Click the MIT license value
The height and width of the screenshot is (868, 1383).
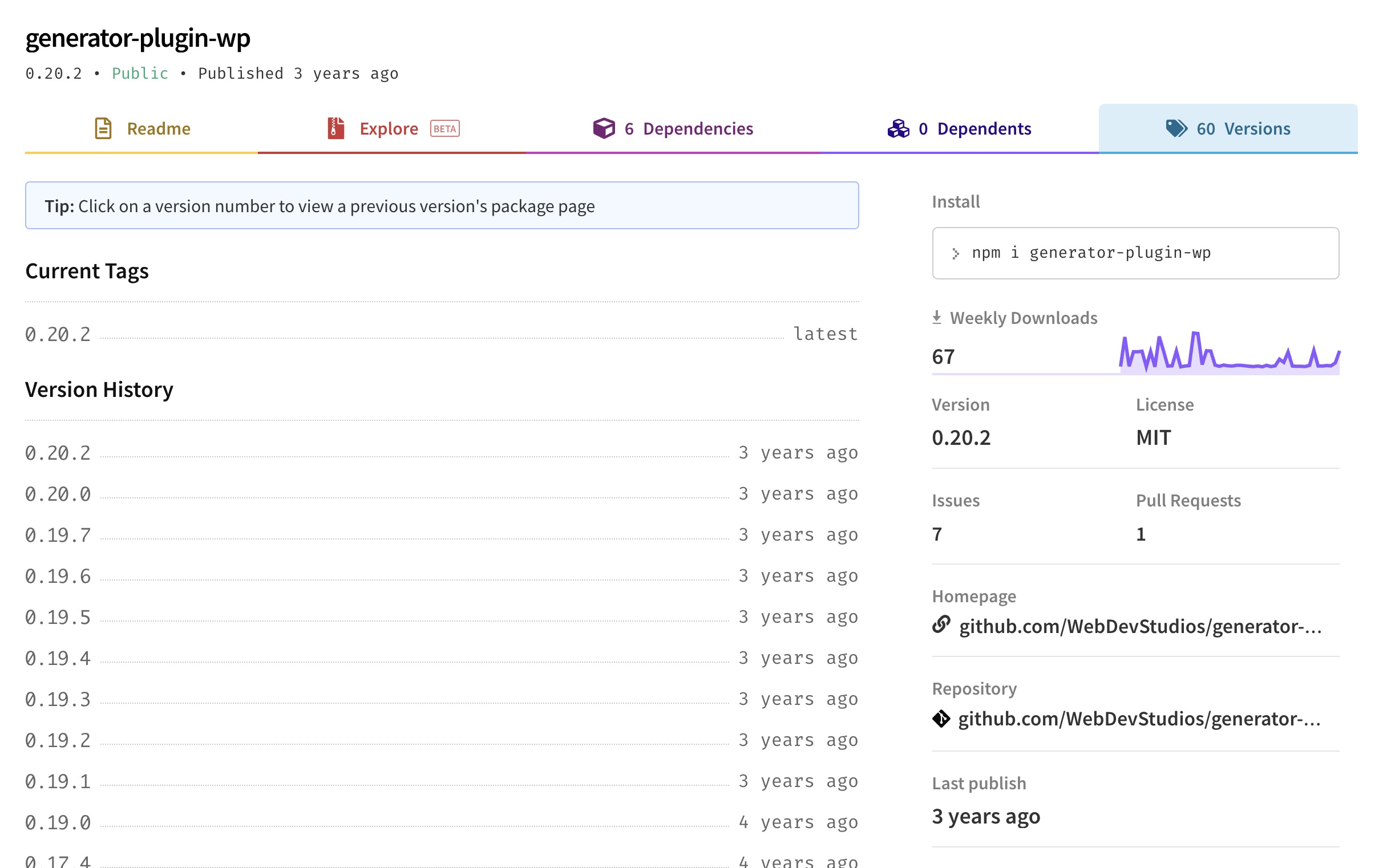point(1153,437)
